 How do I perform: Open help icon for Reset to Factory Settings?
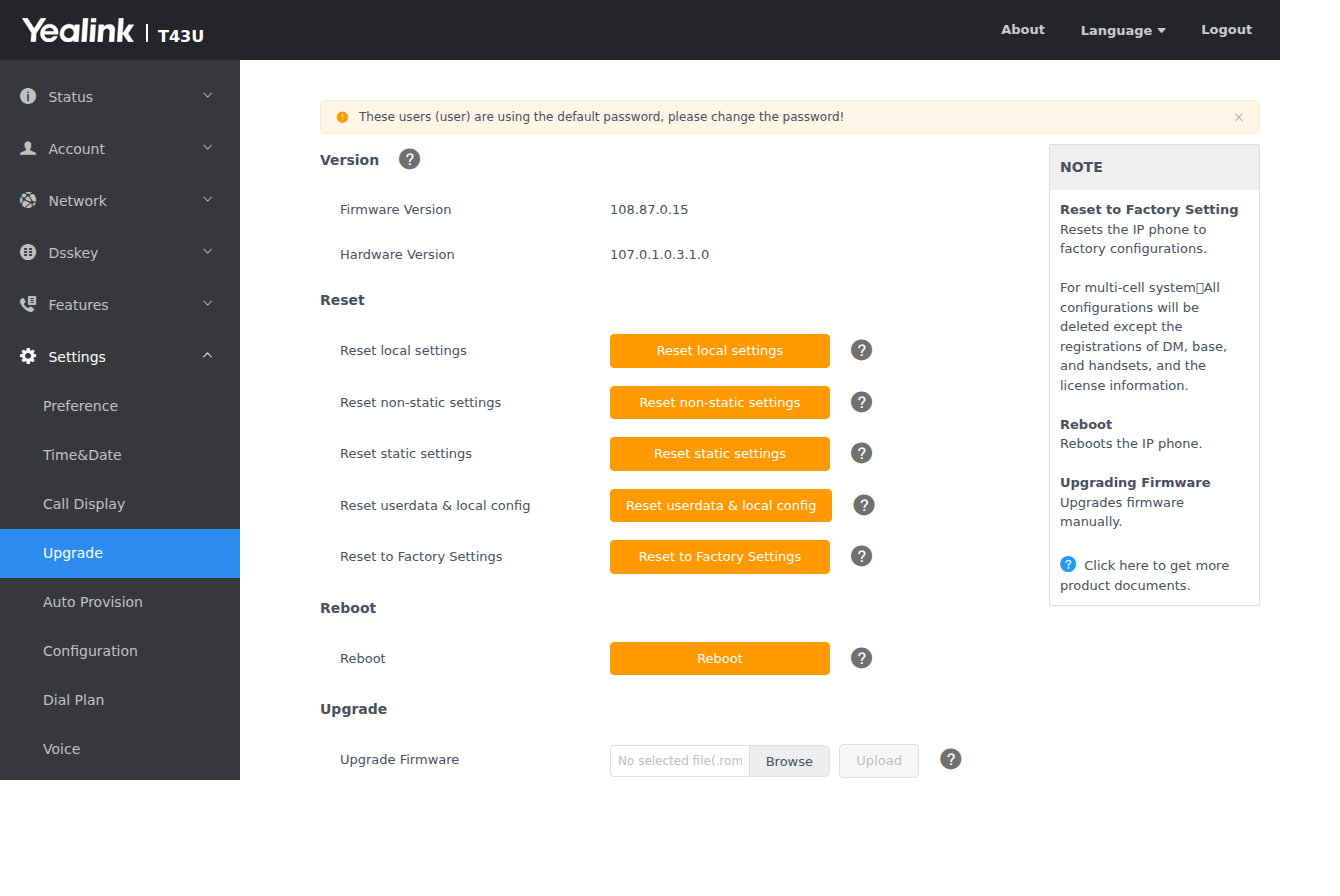[861, 556]
